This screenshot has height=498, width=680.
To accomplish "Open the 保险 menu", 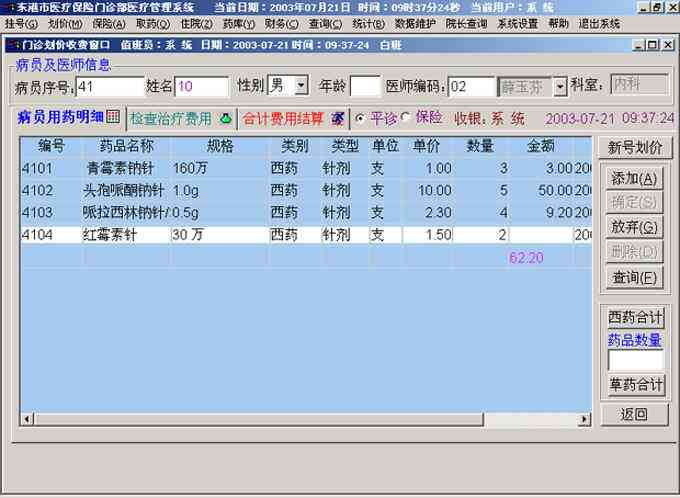I will tap(109, 23).
